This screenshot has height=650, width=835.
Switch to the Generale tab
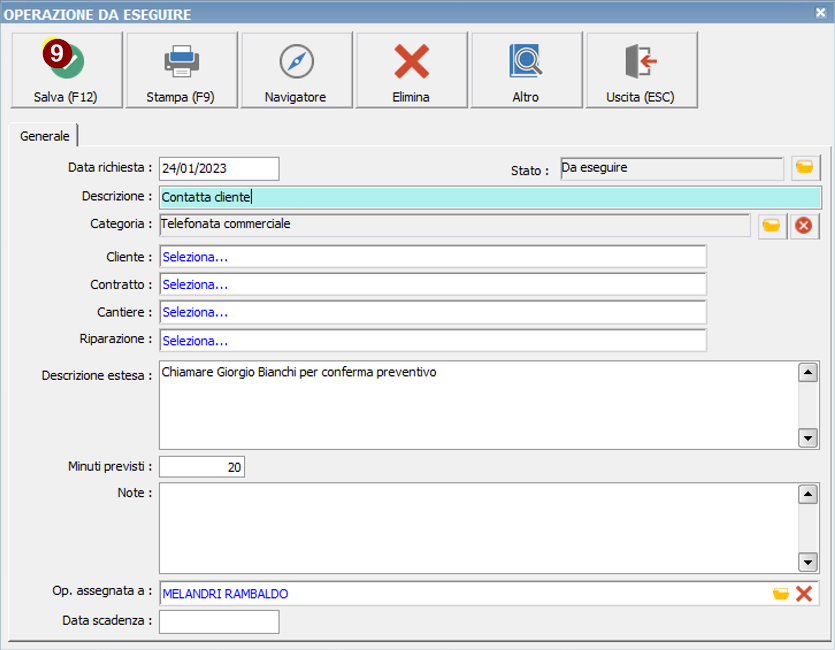coord(44,135)
